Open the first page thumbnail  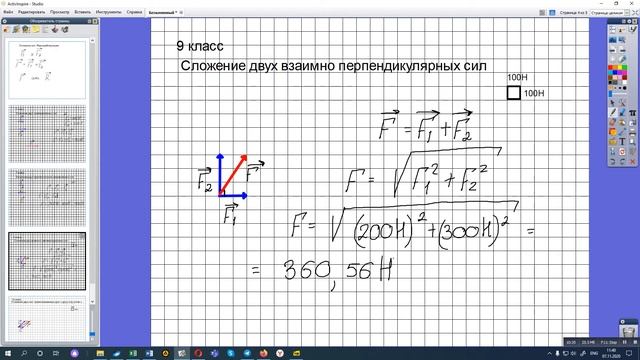tap(47, 70)
